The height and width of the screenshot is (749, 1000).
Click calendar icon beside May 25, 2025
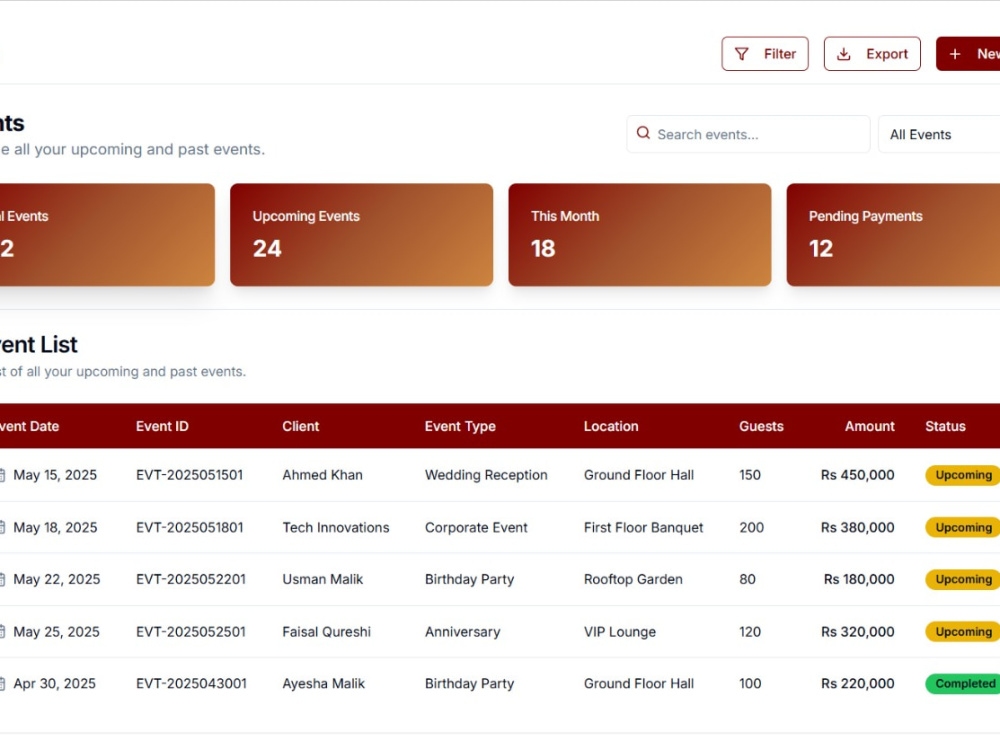[x=2, y=632]
